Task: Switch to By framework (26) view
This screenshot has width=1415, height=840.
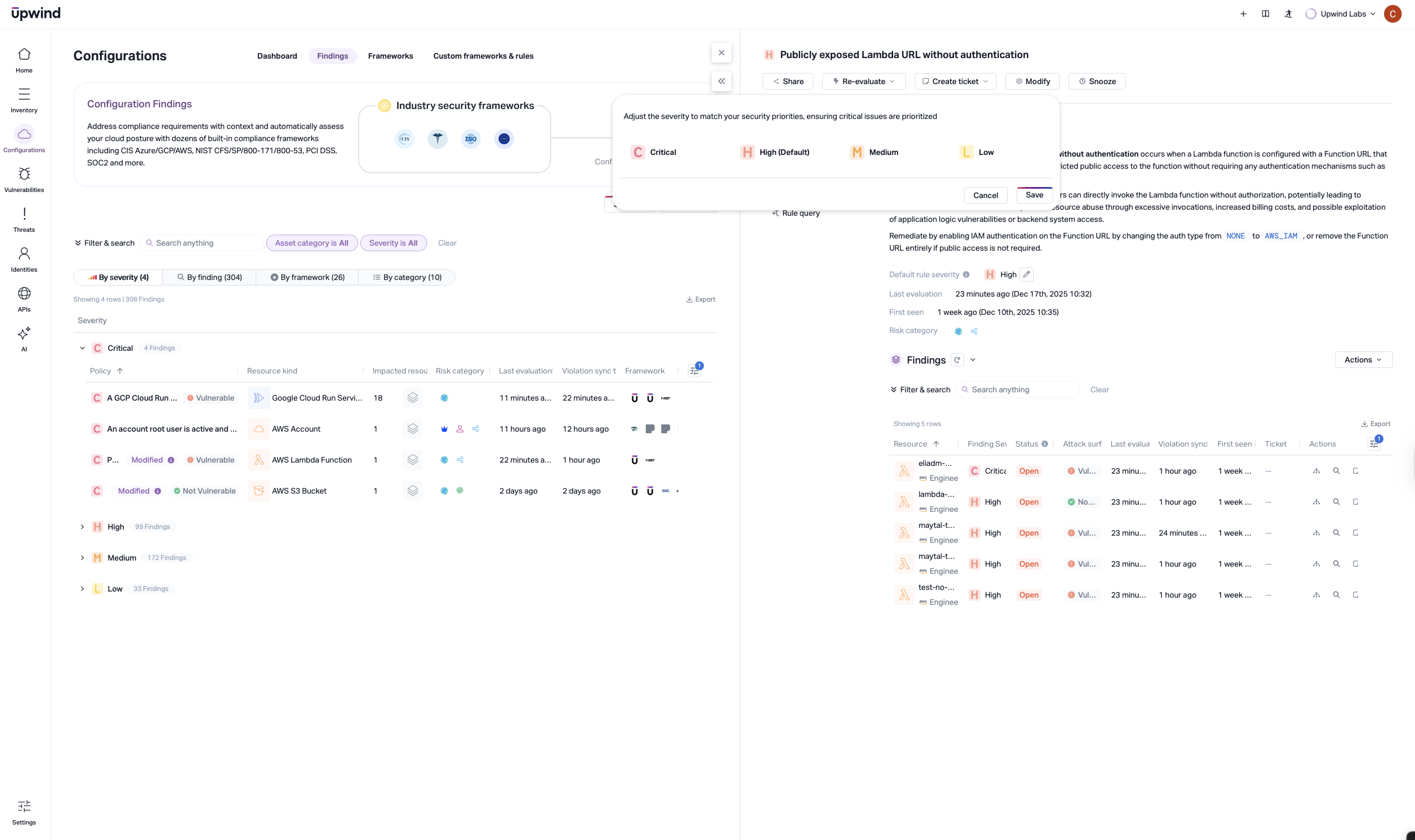Action: click(307, 277)
